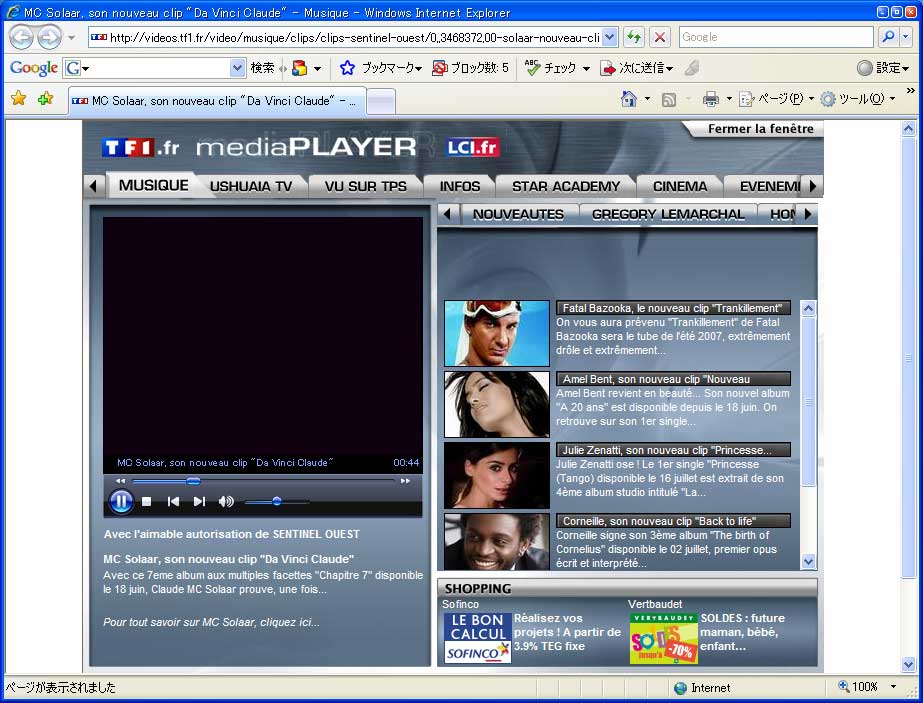Click the clip list scroll-up arrow
Image resolution: width=923 pixels, height=703 pixels.
coord(808,308)
